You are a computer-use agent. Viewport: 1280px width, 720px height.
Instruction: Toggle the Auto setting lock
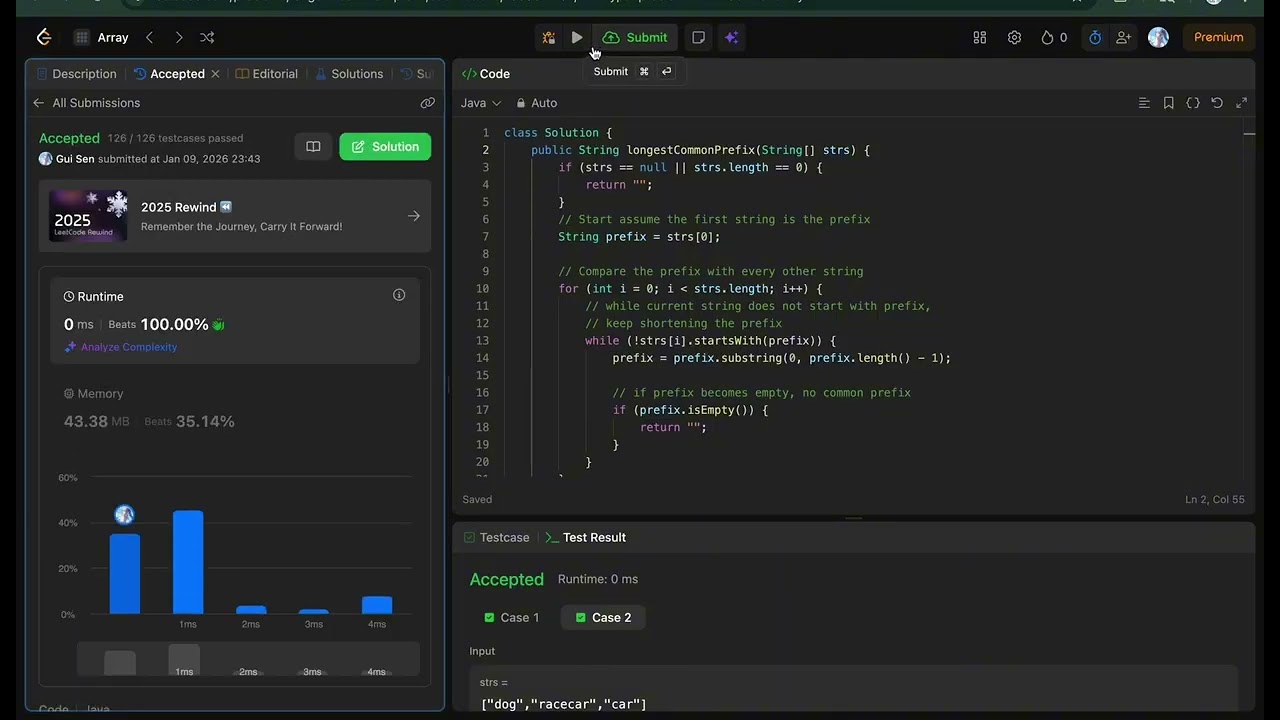click(537, 103)
